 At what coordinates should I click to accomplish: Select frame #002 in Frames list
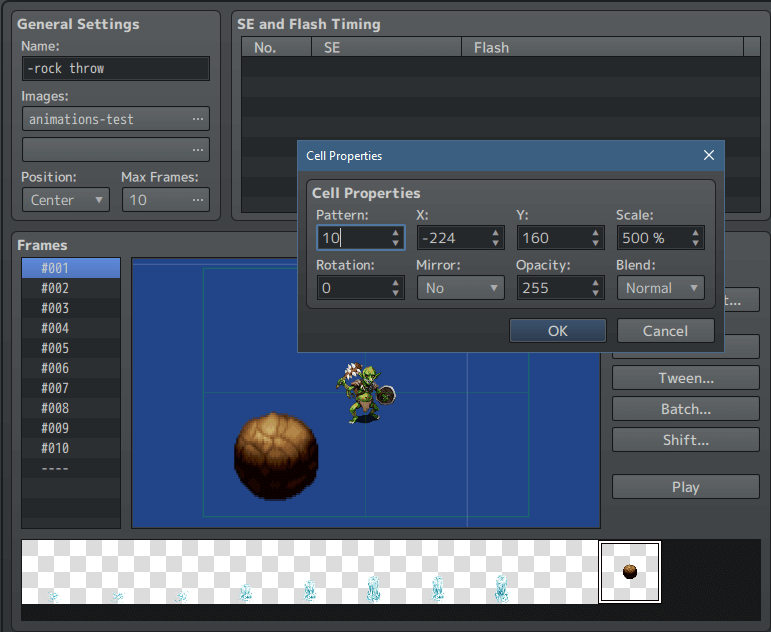click(x=71, y=288)
